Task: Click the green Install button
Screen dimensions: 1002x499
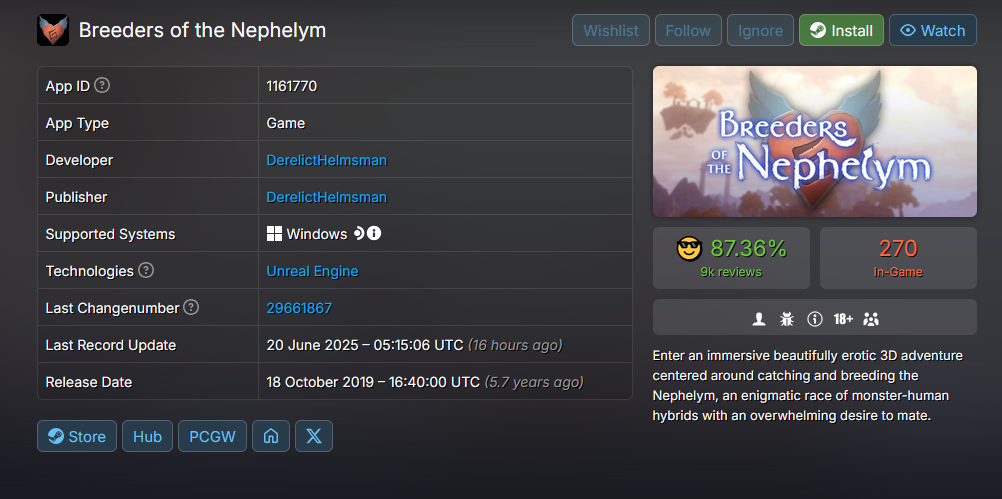Action: [841, 30]
